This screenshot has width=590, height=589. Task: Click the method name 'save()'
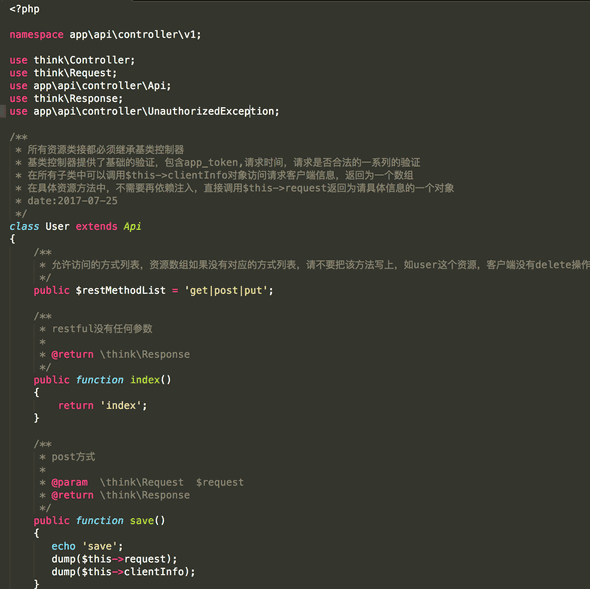point(148,521)
